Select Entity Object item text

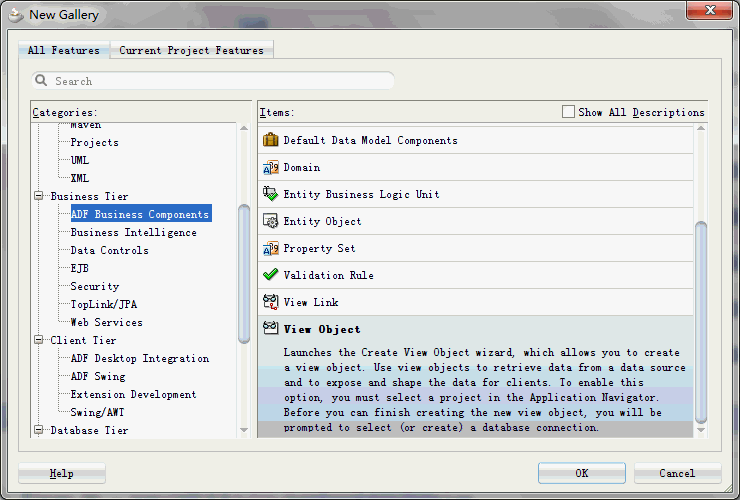[322, 221]
